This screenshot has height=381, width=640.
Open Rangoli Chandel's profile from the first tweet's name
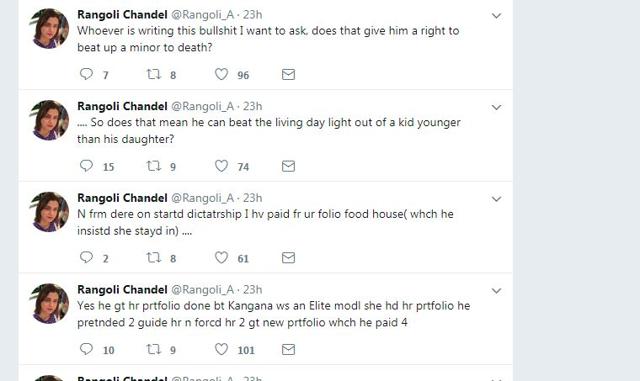122,15
